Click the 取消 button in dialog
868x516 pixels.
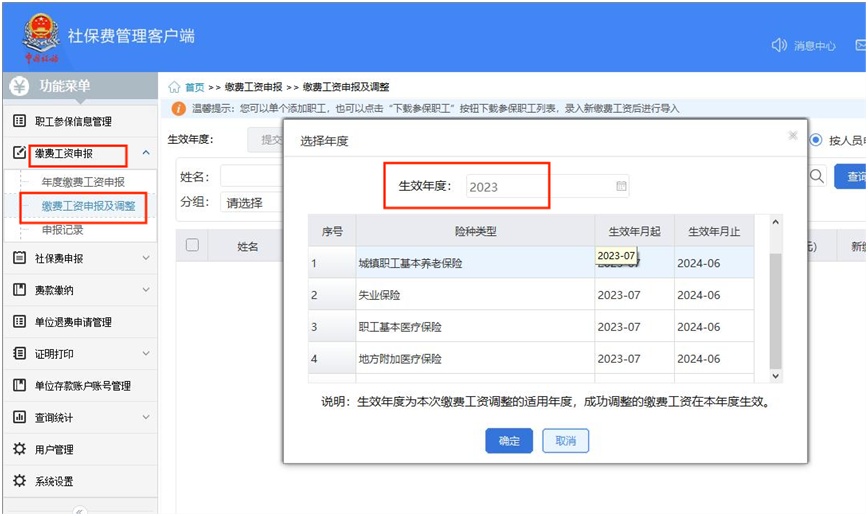pos(565,441)
